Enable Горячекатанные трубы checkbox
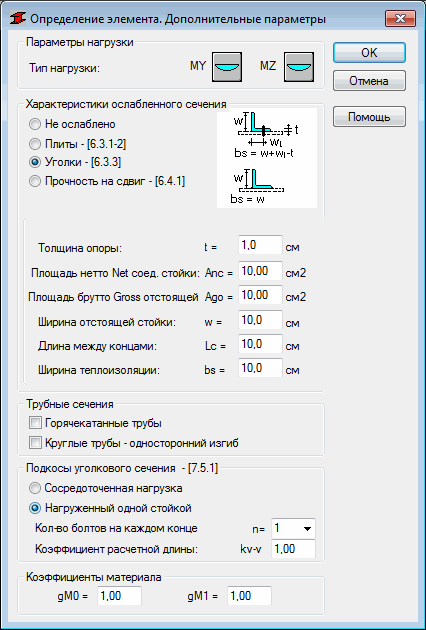 point(96,423)
